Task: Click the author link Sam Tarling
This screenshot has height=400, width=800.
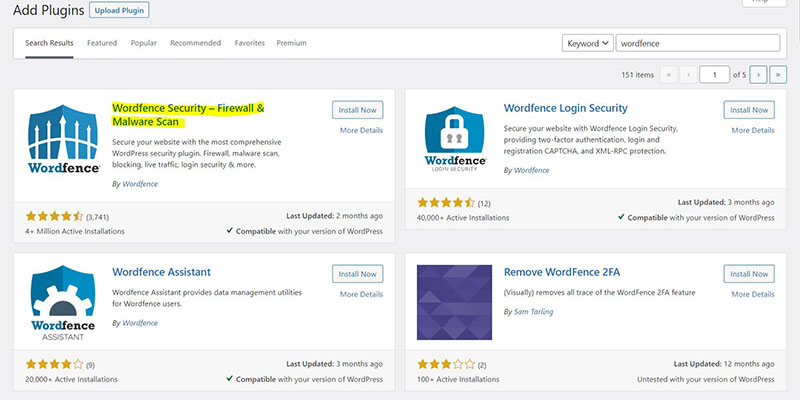Action: point(534,311)
